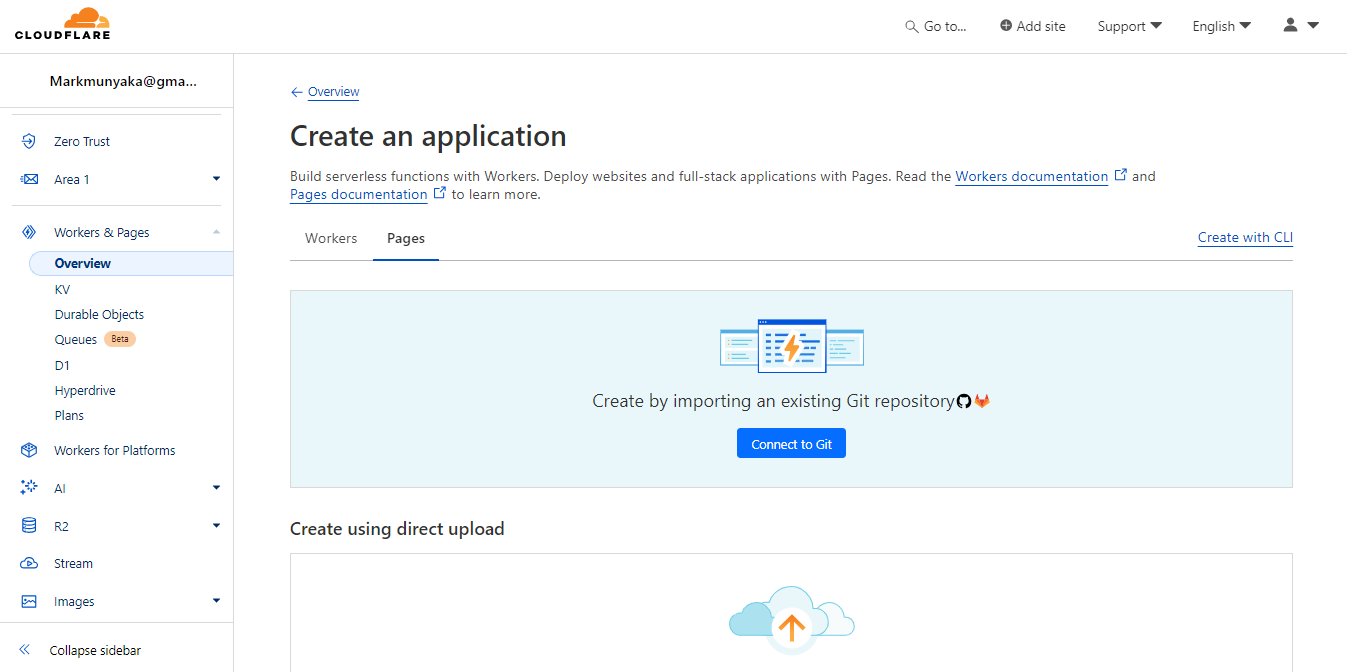
Task: Click the GitLab icon beside the GitHub icon
Action: pos(981,401)
